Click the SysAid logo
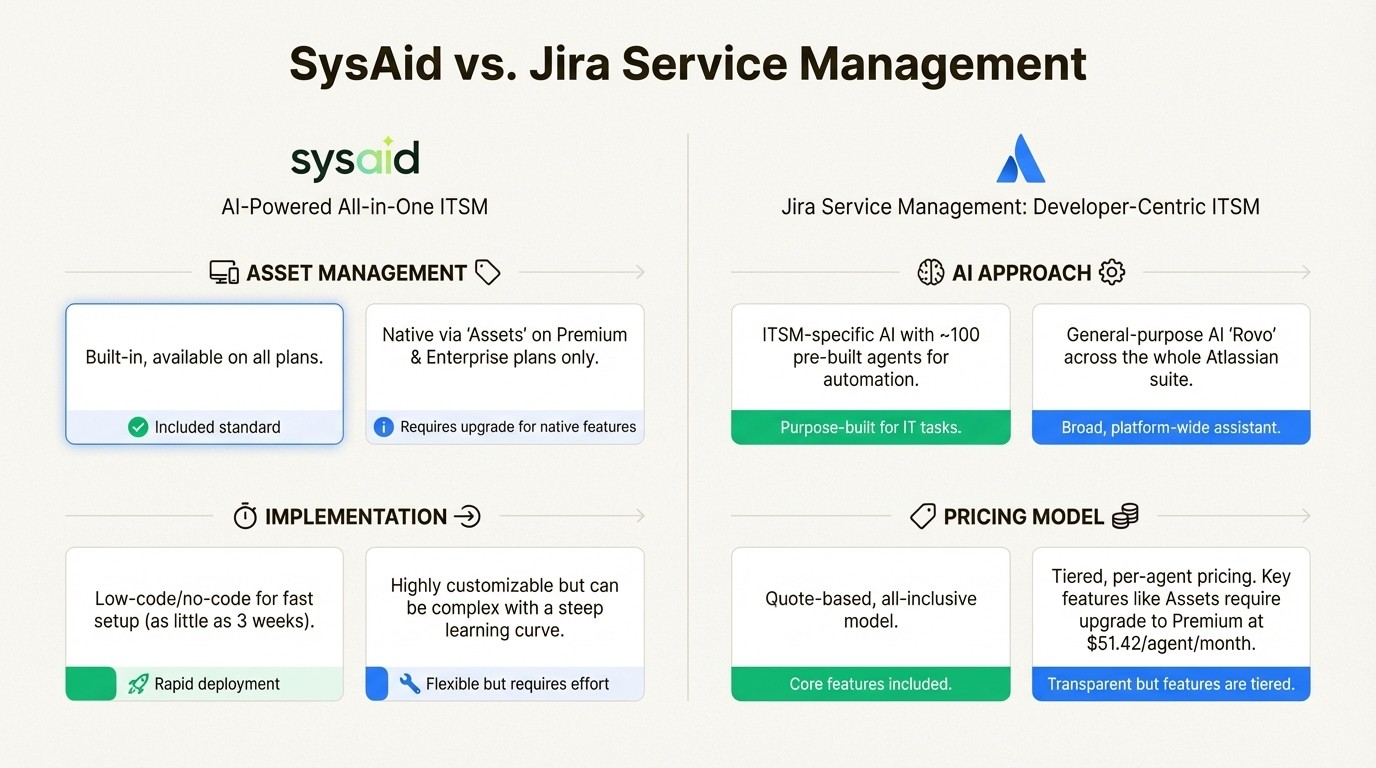 point(355,158)
